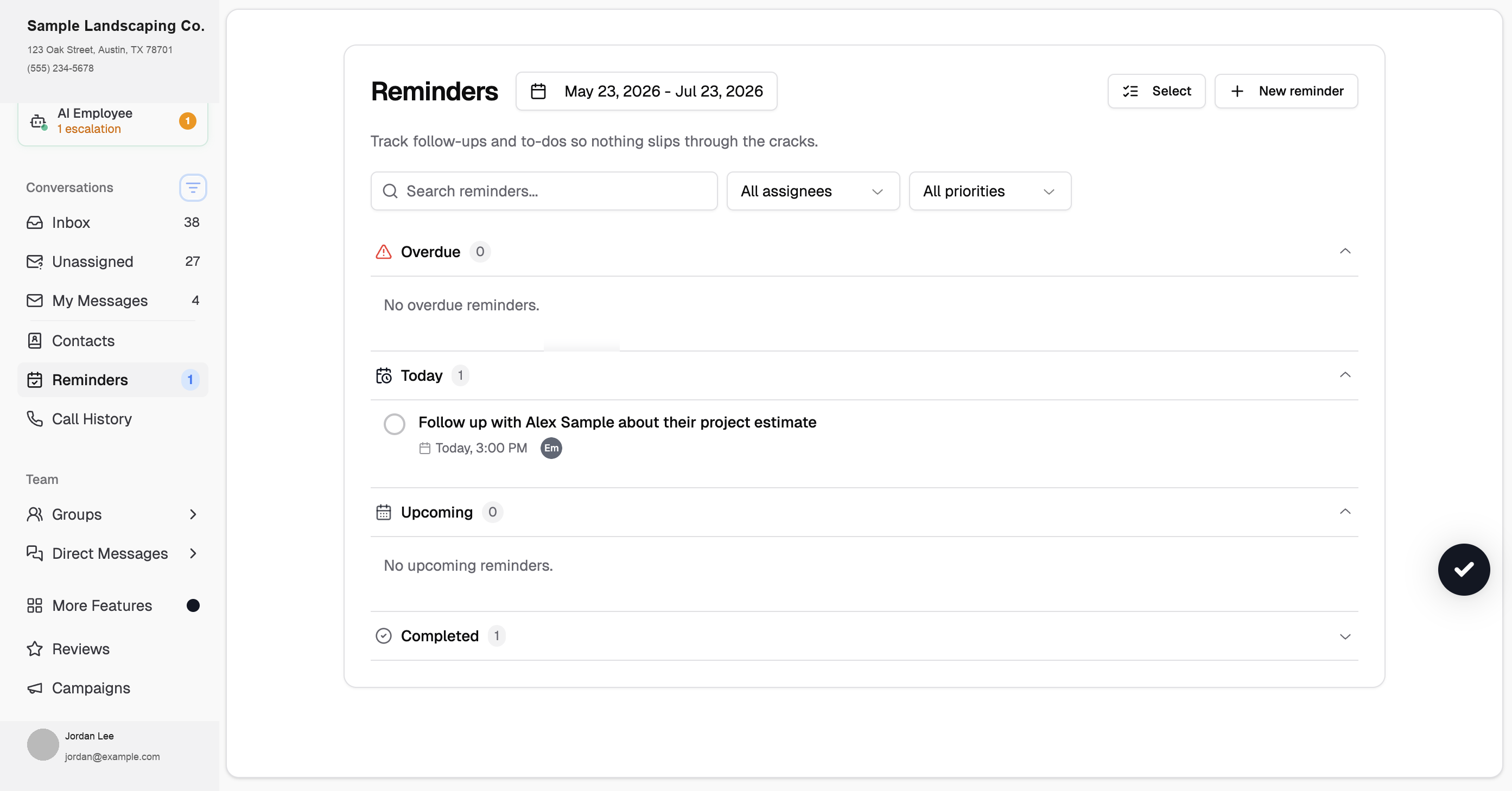Image resolution: width=1512 pixels, height=791 pixels.
Task: Collapse the Upcoming section chevron
Action: click(x=1345, y=512)
